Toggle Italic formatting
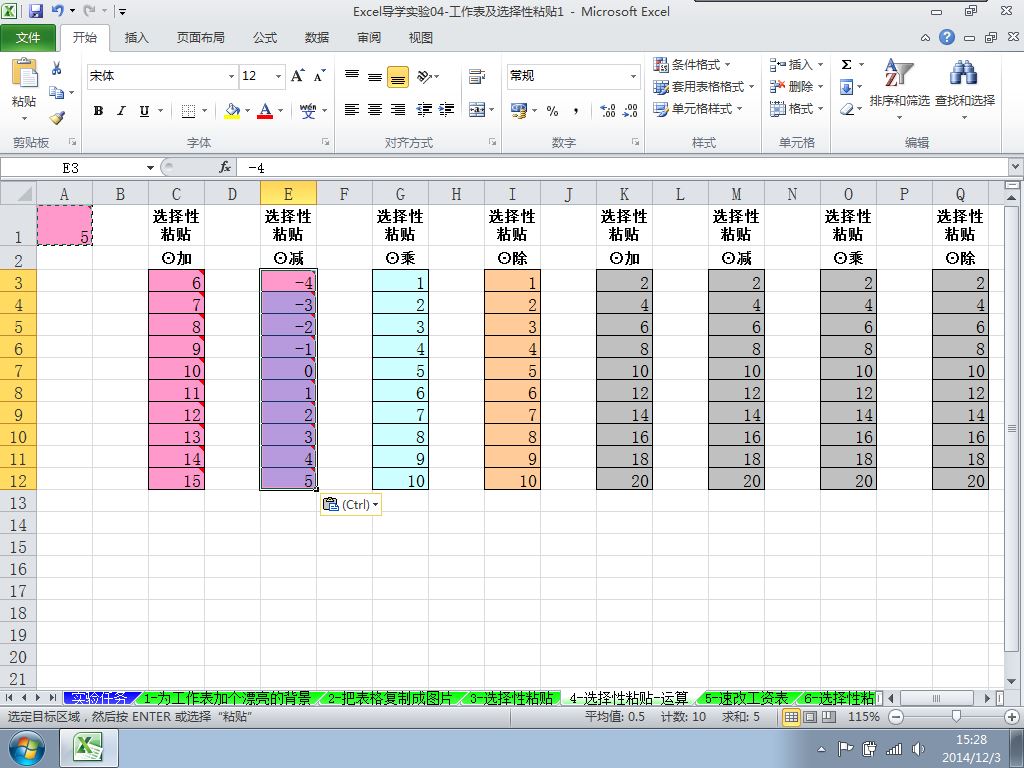 pyautogui.click(x=121, y=111)
